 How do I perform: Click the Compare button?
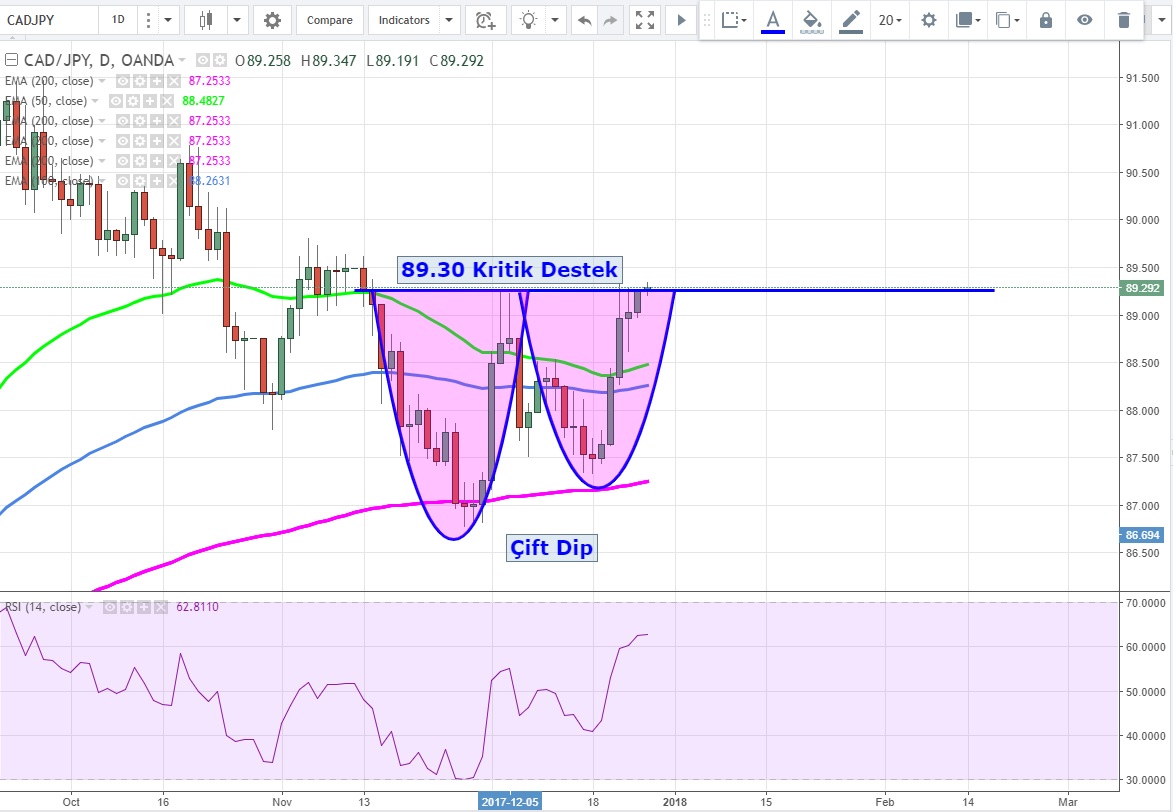tap(329, 20)
